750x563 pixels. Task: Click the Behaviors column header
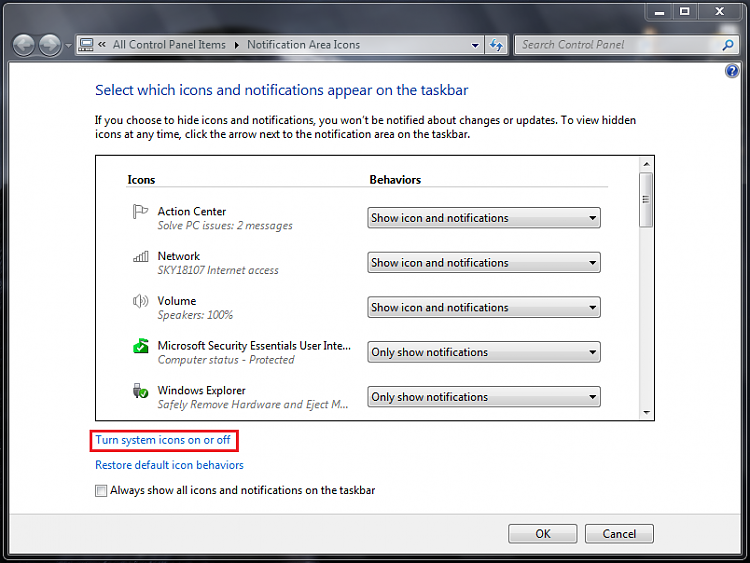(395, 180)
